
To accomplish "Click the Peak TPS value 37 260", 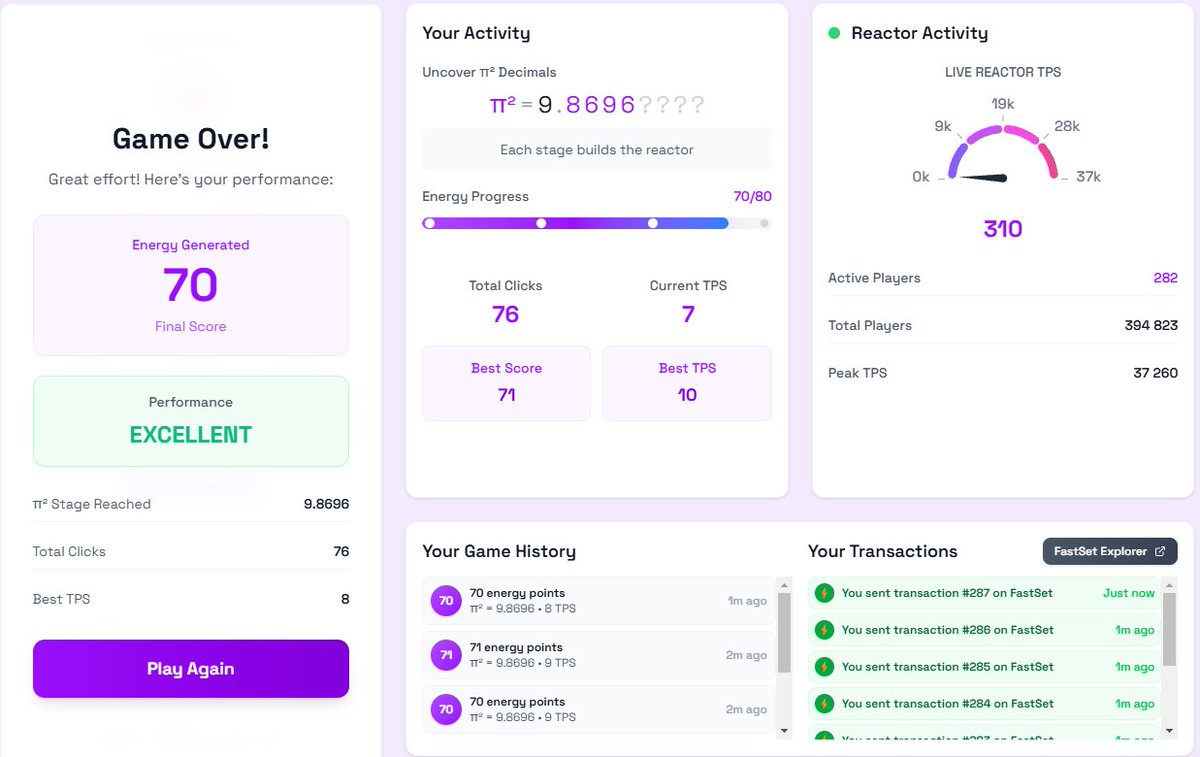I will [x=1156, y=373].
